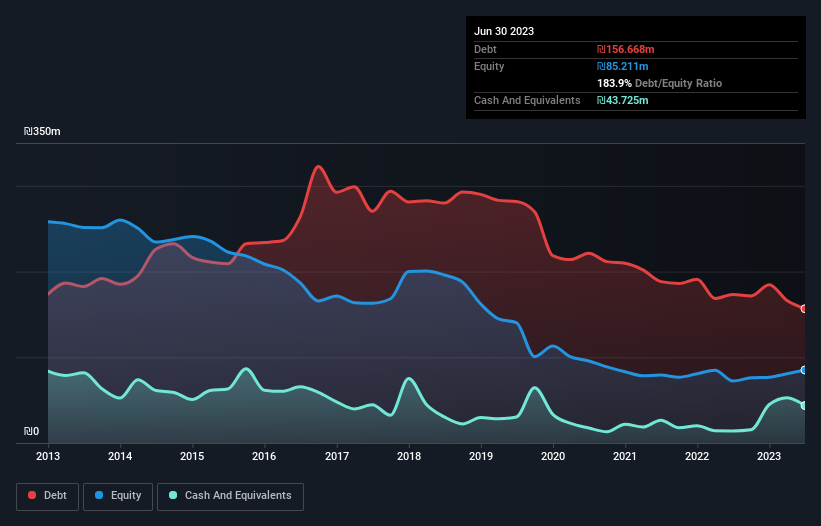The height and width of the screenshot is (526, 821).
Task: Click the ₪156.668m debt value
Action: (626, 49)
